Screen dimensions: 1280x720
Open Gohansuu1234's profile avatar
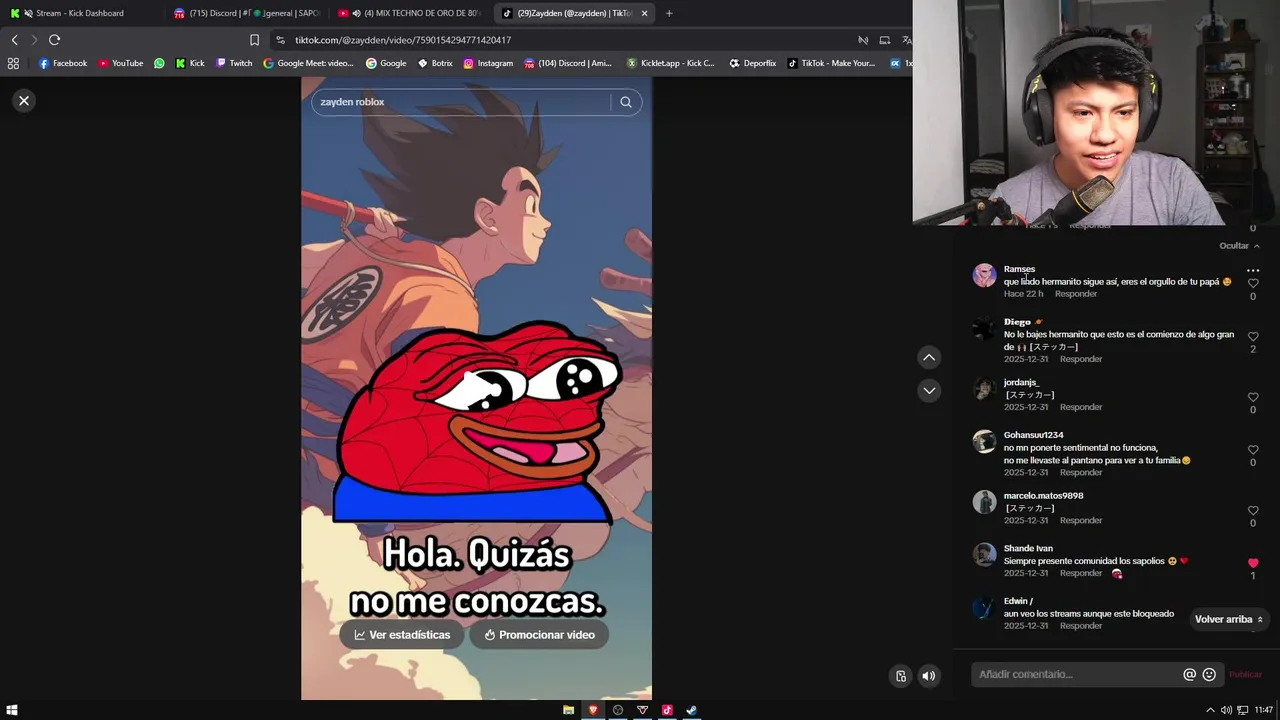[984, 441]
